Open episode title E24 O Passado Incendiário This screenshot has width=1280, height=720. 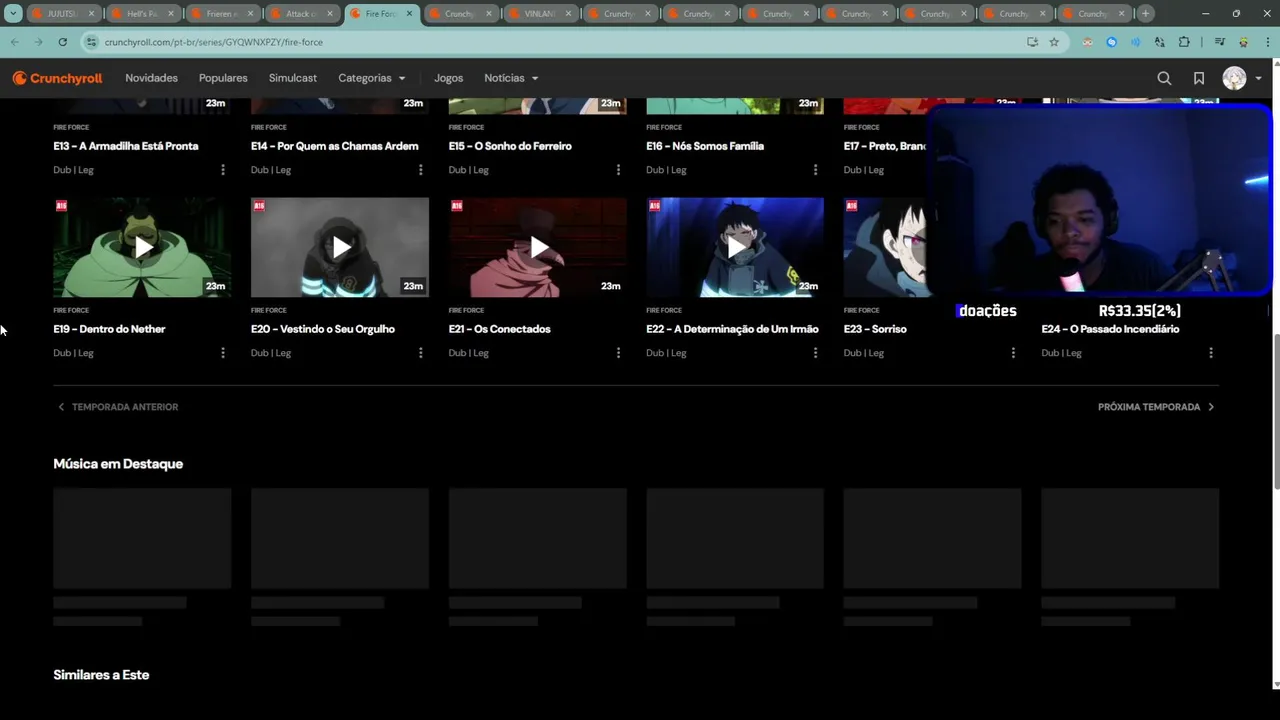click(1110, 329)
